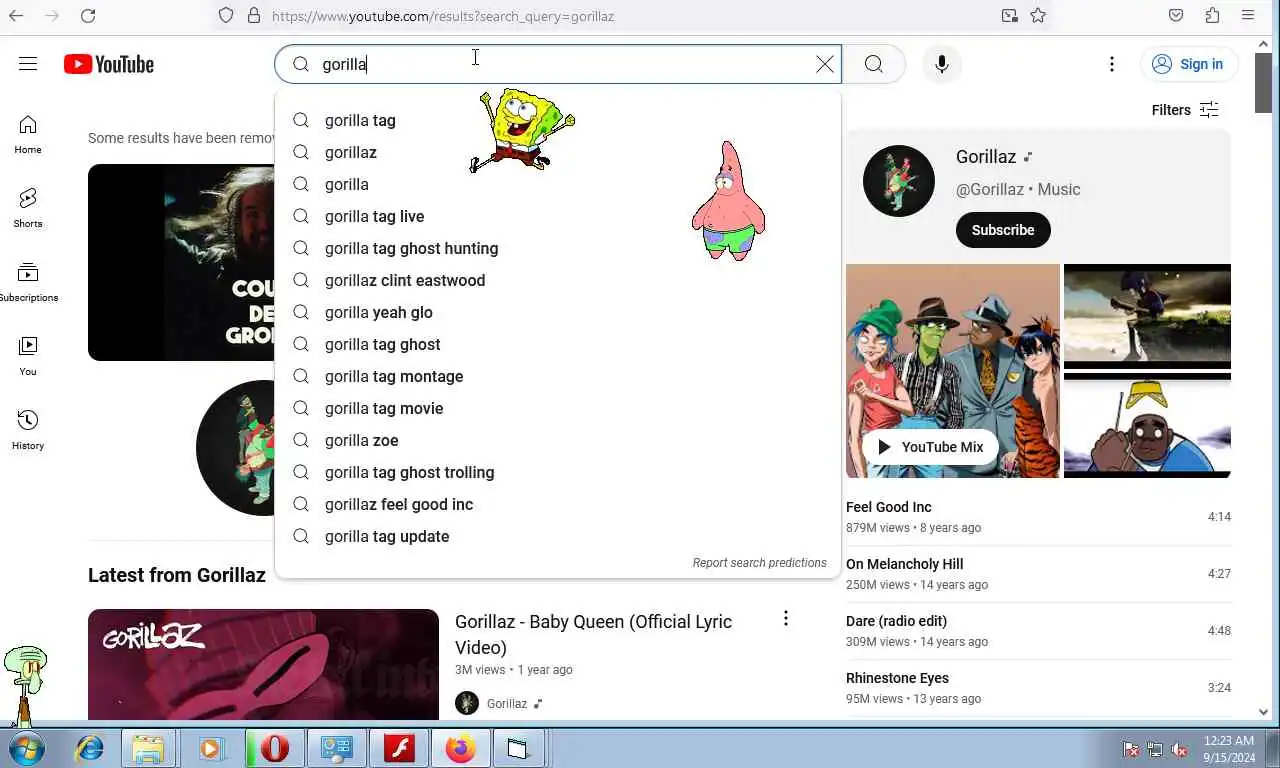This screenshot has height=768, width=1280.
Task: Open the You sidebar section
Action: [x=28, y=356]
